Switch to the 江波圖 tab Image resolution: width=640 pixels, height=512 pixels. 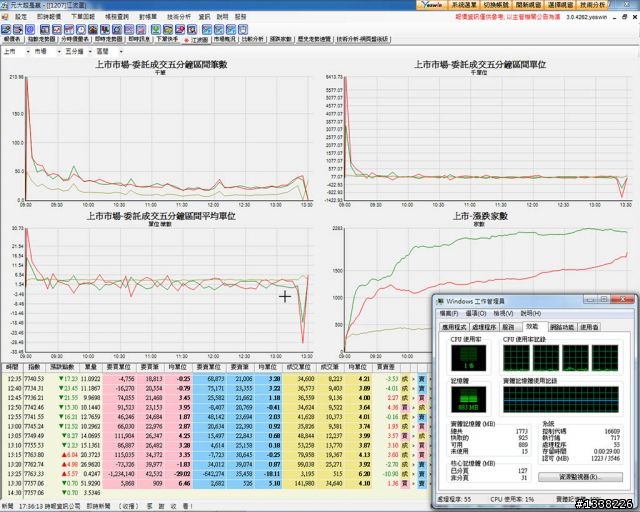197,40
